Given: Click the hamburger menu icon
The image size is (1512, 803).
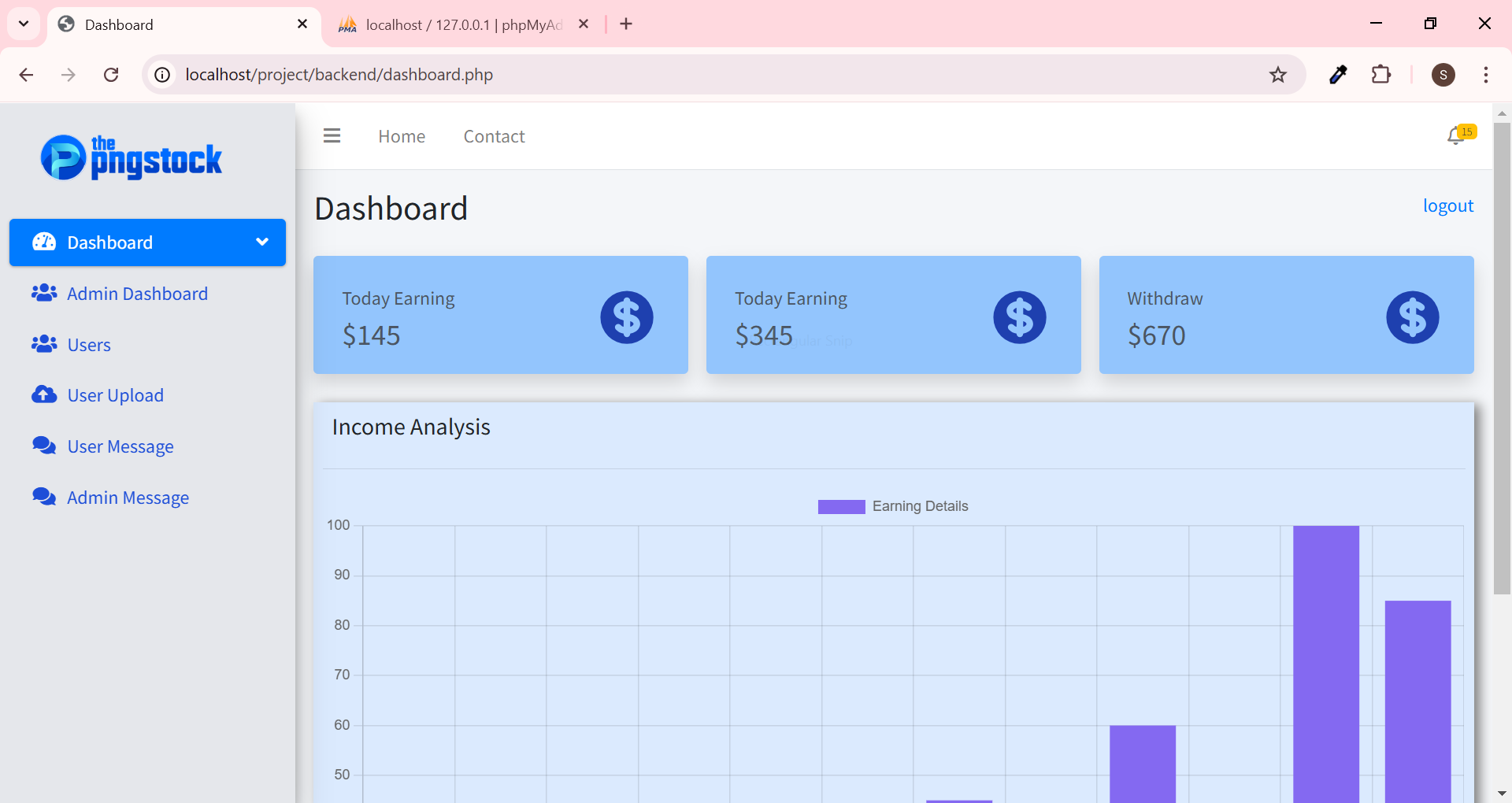Looking at the screenshot, I should (332, 136).
